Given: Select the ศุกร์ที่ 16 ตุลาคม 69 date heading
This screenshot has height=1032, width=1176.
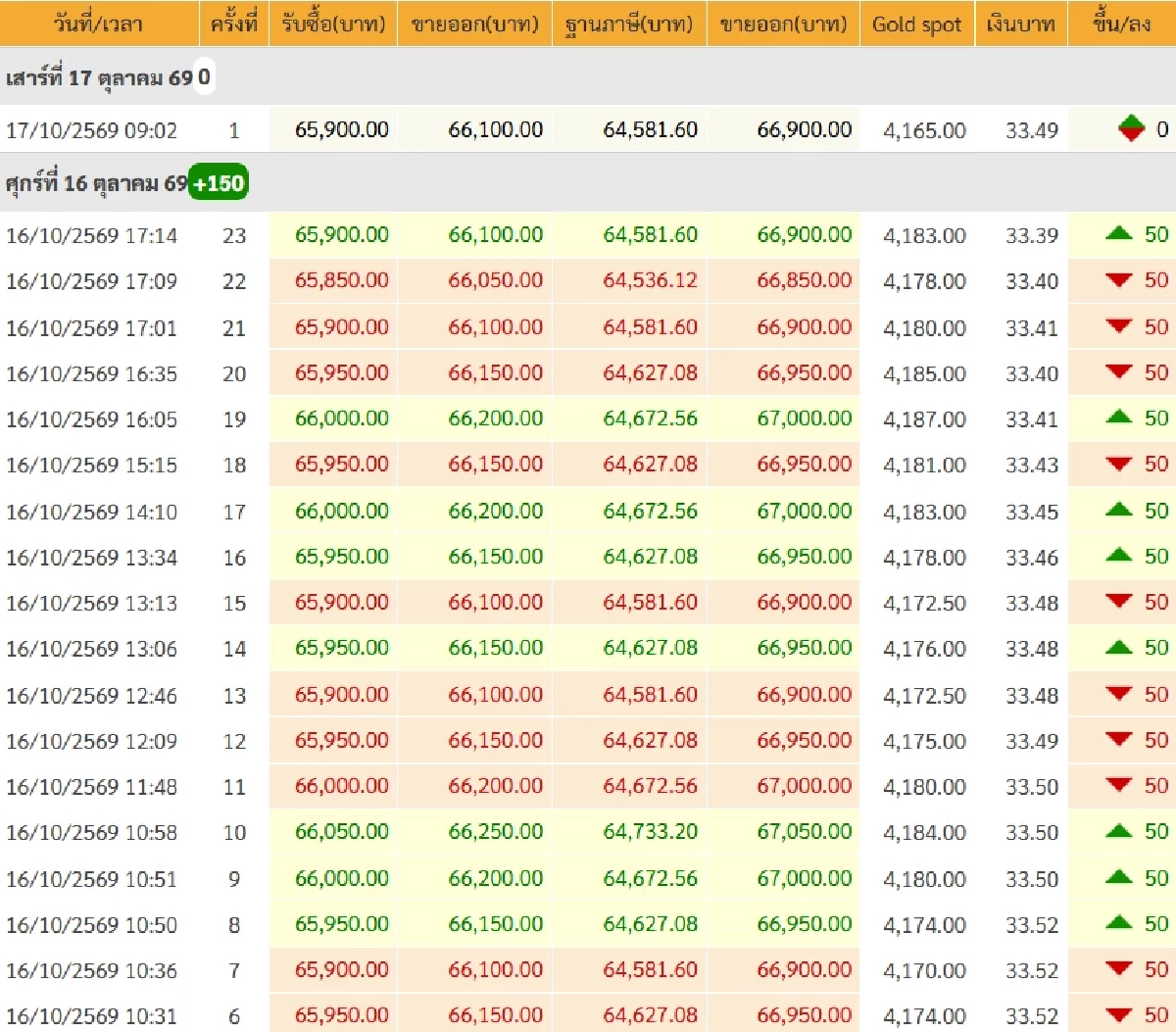Looking at the screenshot, I should point(96,184).
